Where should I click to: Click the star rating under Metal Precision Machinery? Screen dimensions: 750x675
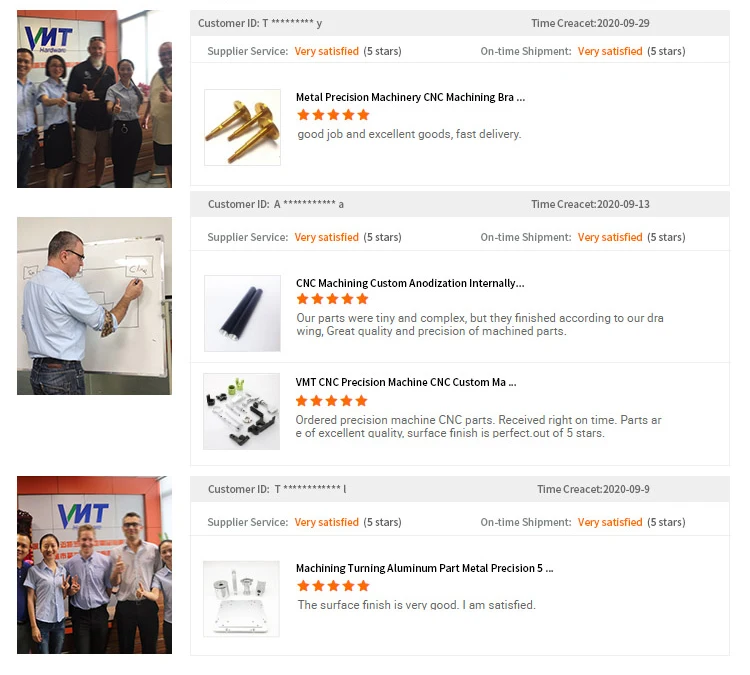tap(333, 115)
